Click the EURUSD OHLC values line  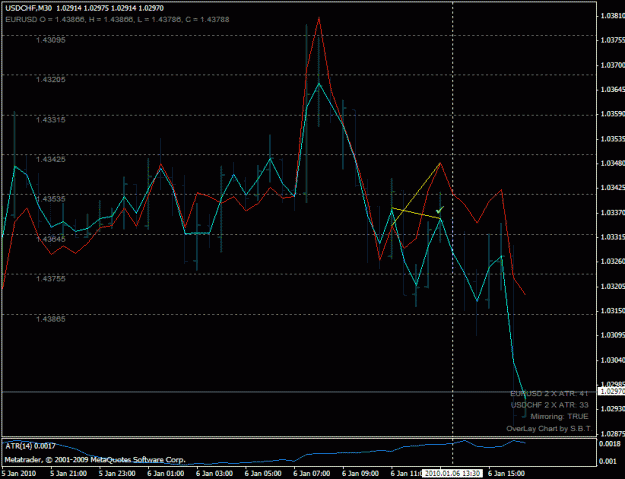pos(117,19)
